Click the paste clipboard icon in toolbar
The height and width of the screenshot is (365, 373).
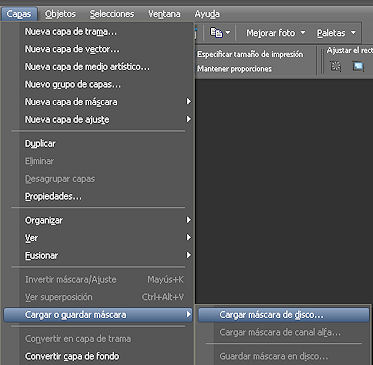tap(216, 33)
